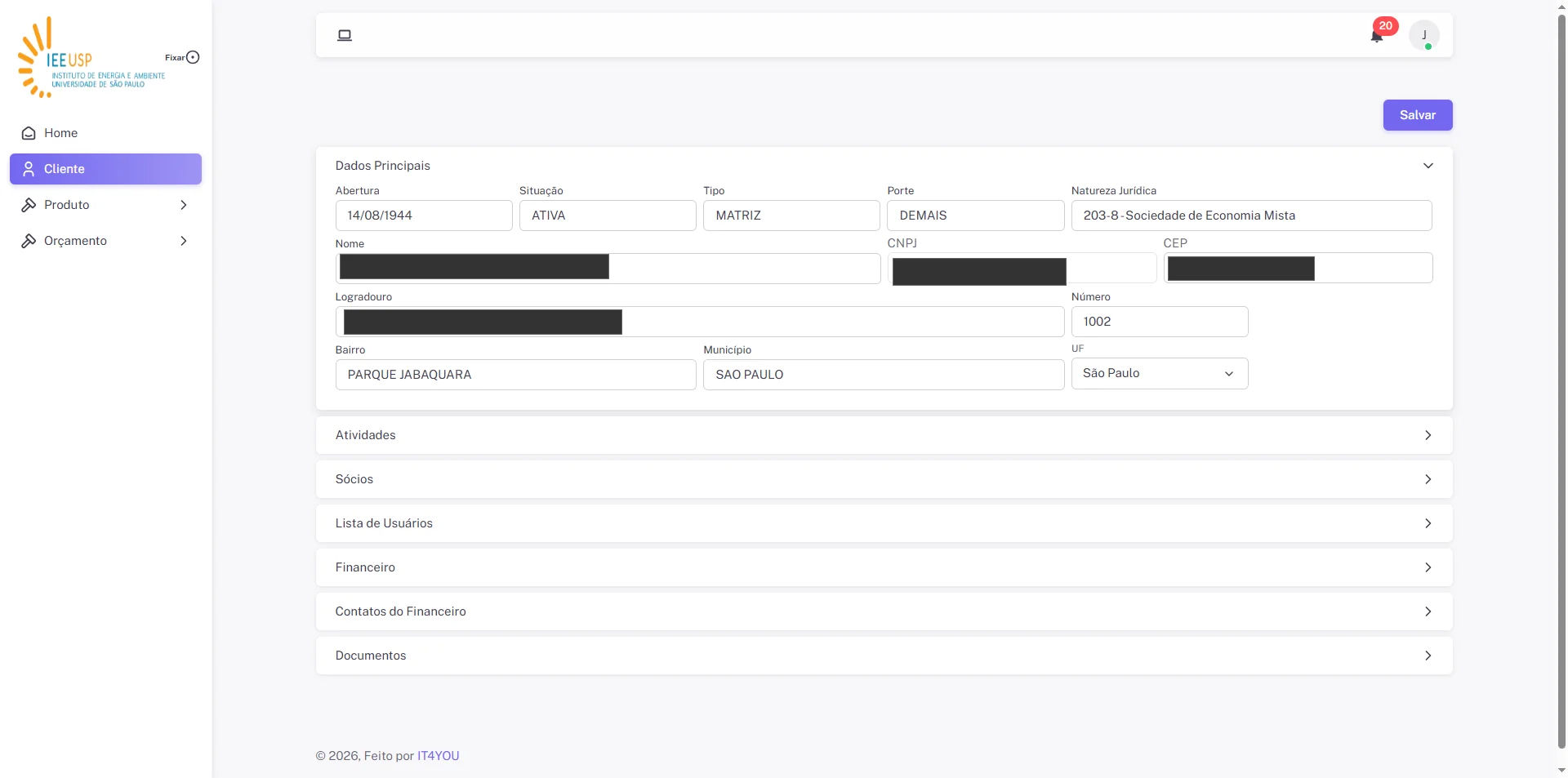Open the IT4YOU footer link
This screenshot has width=1568, height=778.
click(x=439, y=756)
